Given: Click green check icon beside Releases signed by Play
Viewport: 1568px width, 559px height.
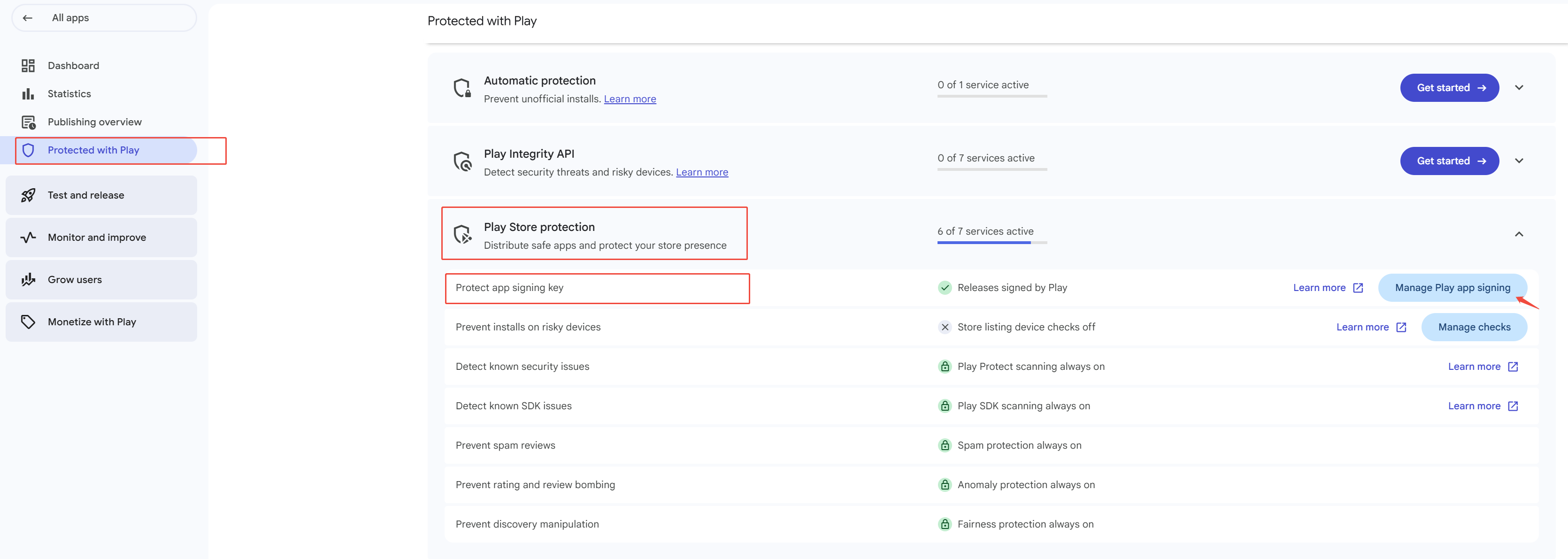Looking at the screenshot, I should click(x=945, y=288).
